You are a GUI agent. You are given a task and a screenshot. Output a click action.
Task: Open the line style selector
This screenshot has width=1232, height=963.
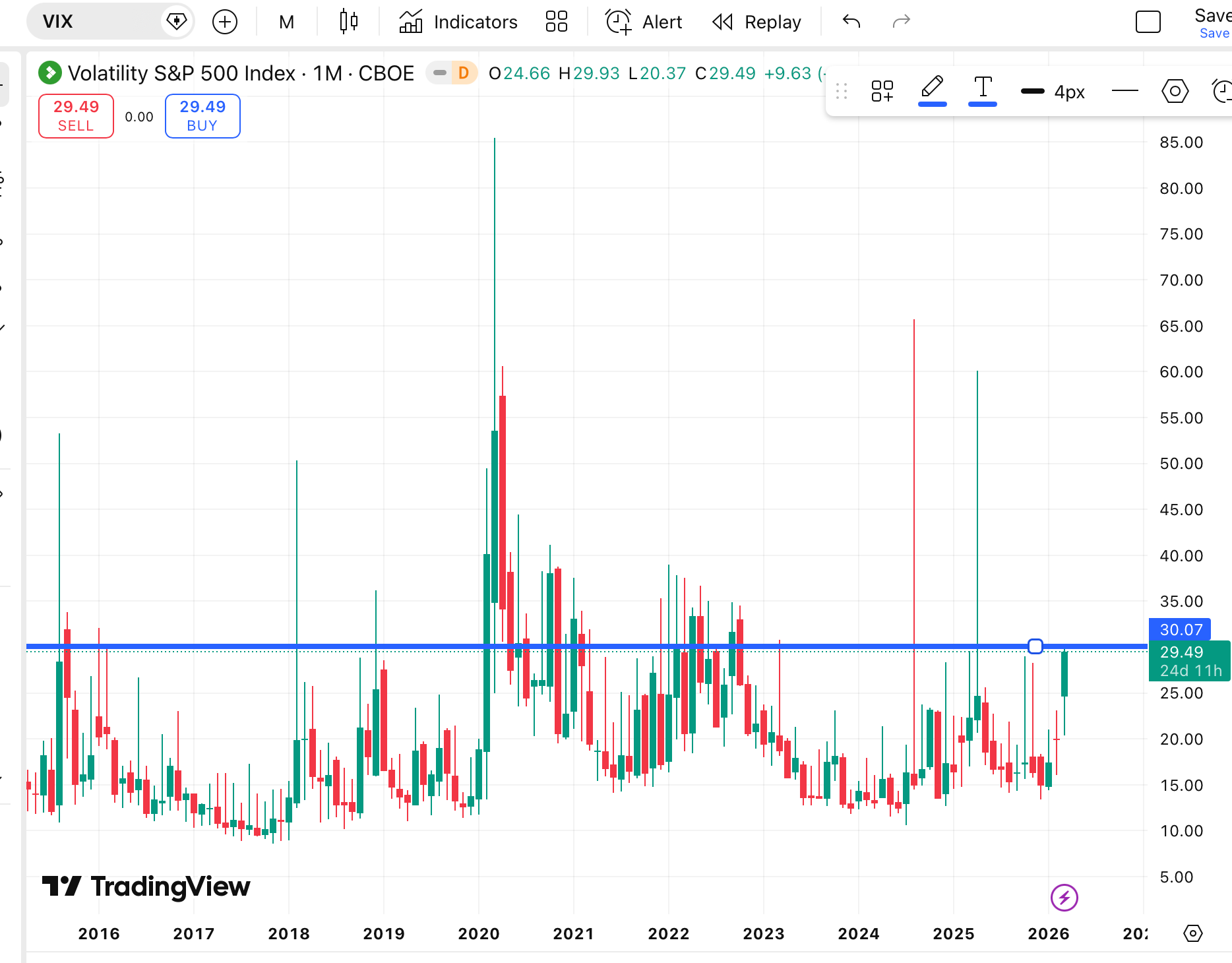[1125, 91]
